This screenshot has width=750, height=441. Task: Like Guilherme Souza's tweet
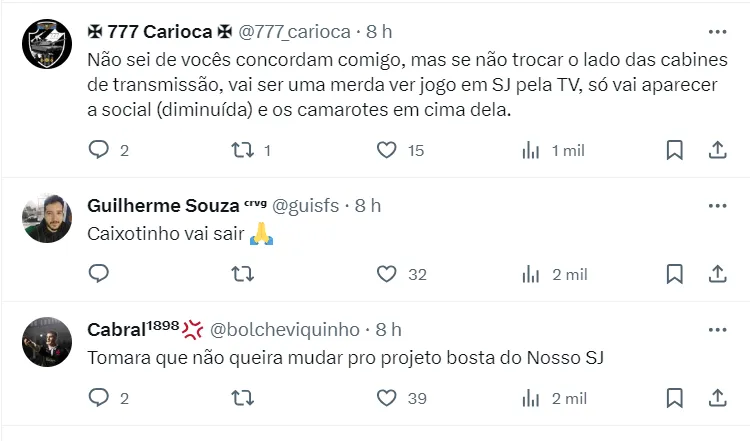(x=387, y=274)
